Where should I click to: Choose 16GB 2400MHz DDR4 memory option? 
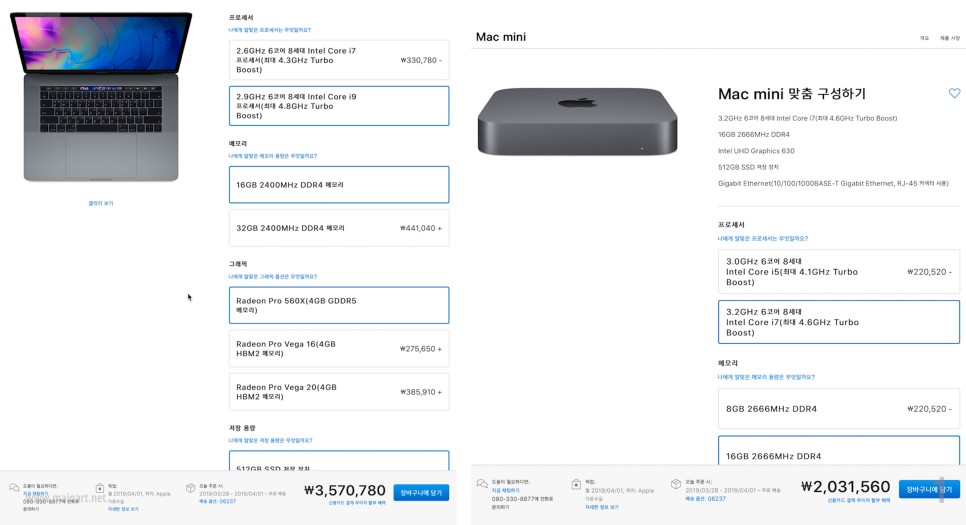[339, 185]
